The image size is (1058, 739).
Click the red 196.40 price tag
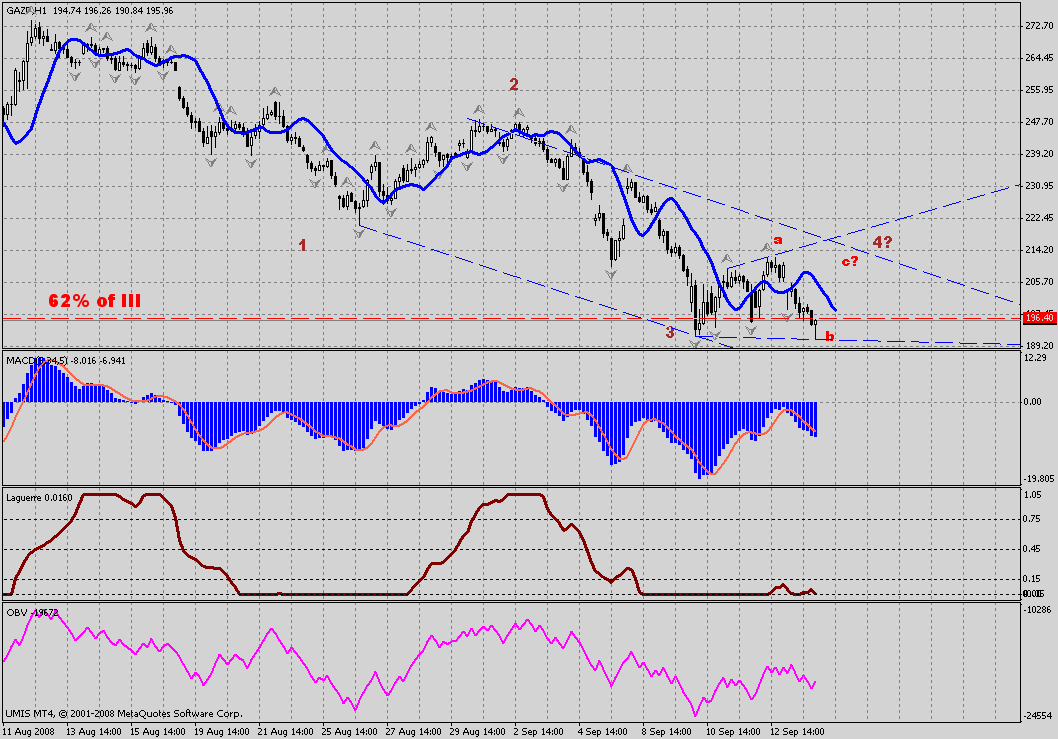click(x=1039, y=317)
